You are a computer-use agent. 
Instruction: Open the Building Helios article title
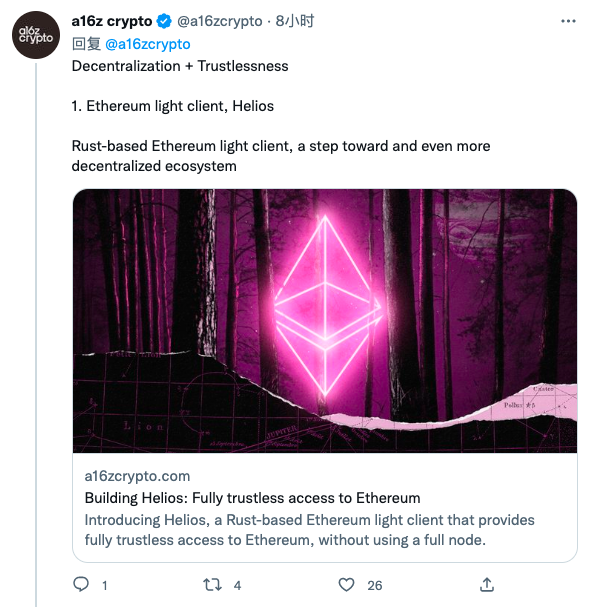252,498
